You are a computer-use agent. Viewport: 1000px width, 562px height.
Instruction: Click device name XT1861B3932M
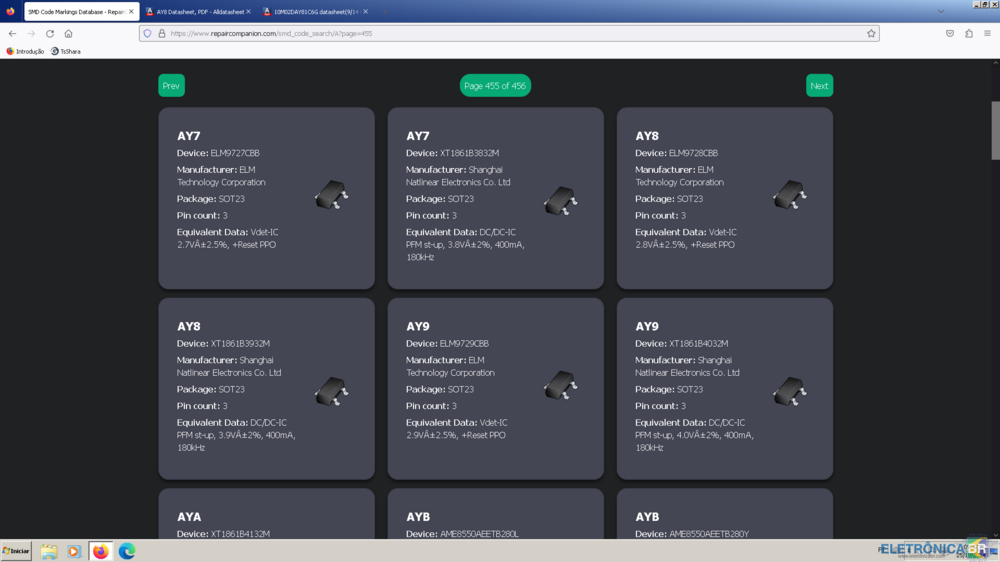coord(240,343)
